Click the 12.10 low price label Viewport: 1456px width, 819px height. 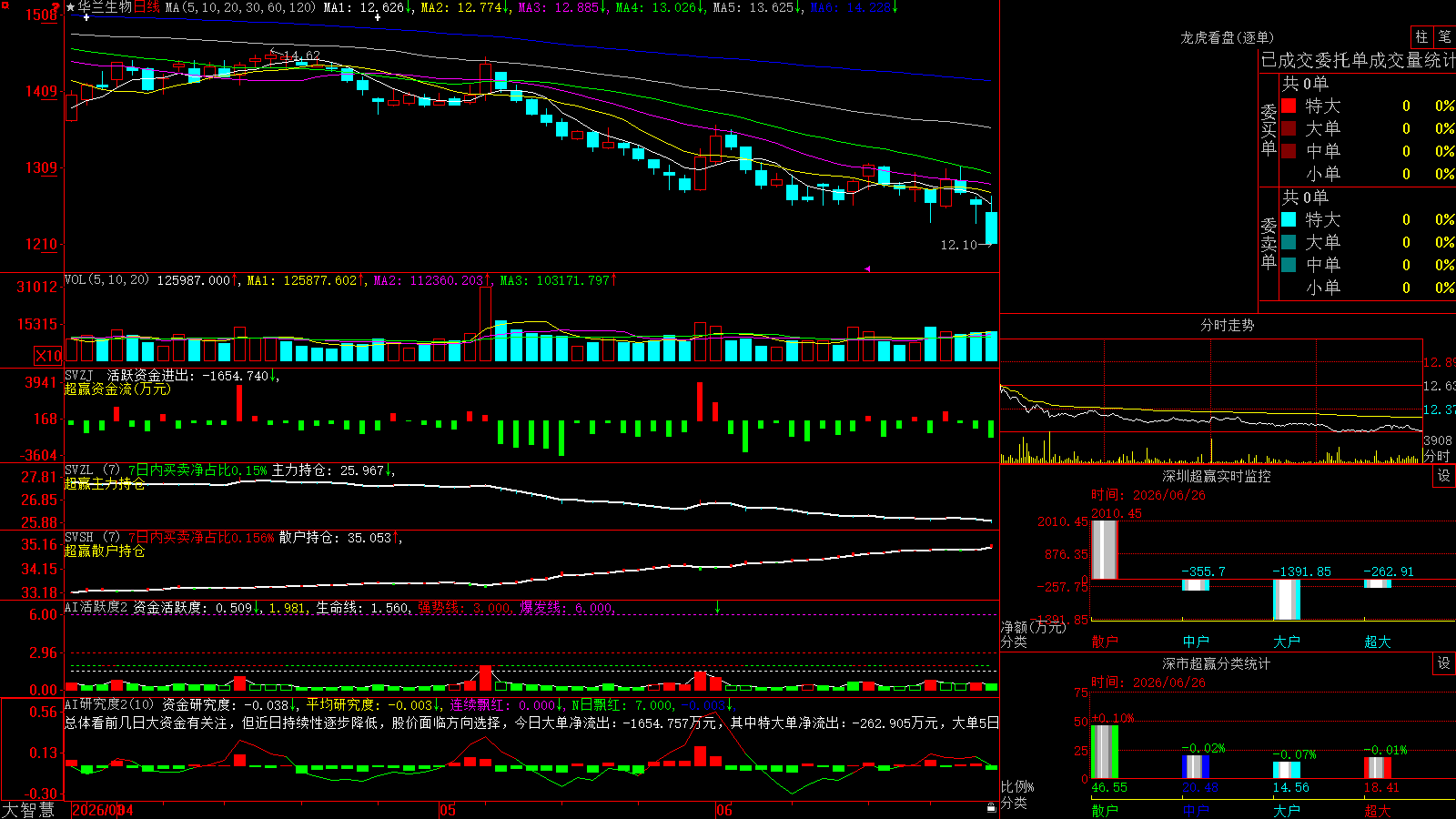coord(958,245)
